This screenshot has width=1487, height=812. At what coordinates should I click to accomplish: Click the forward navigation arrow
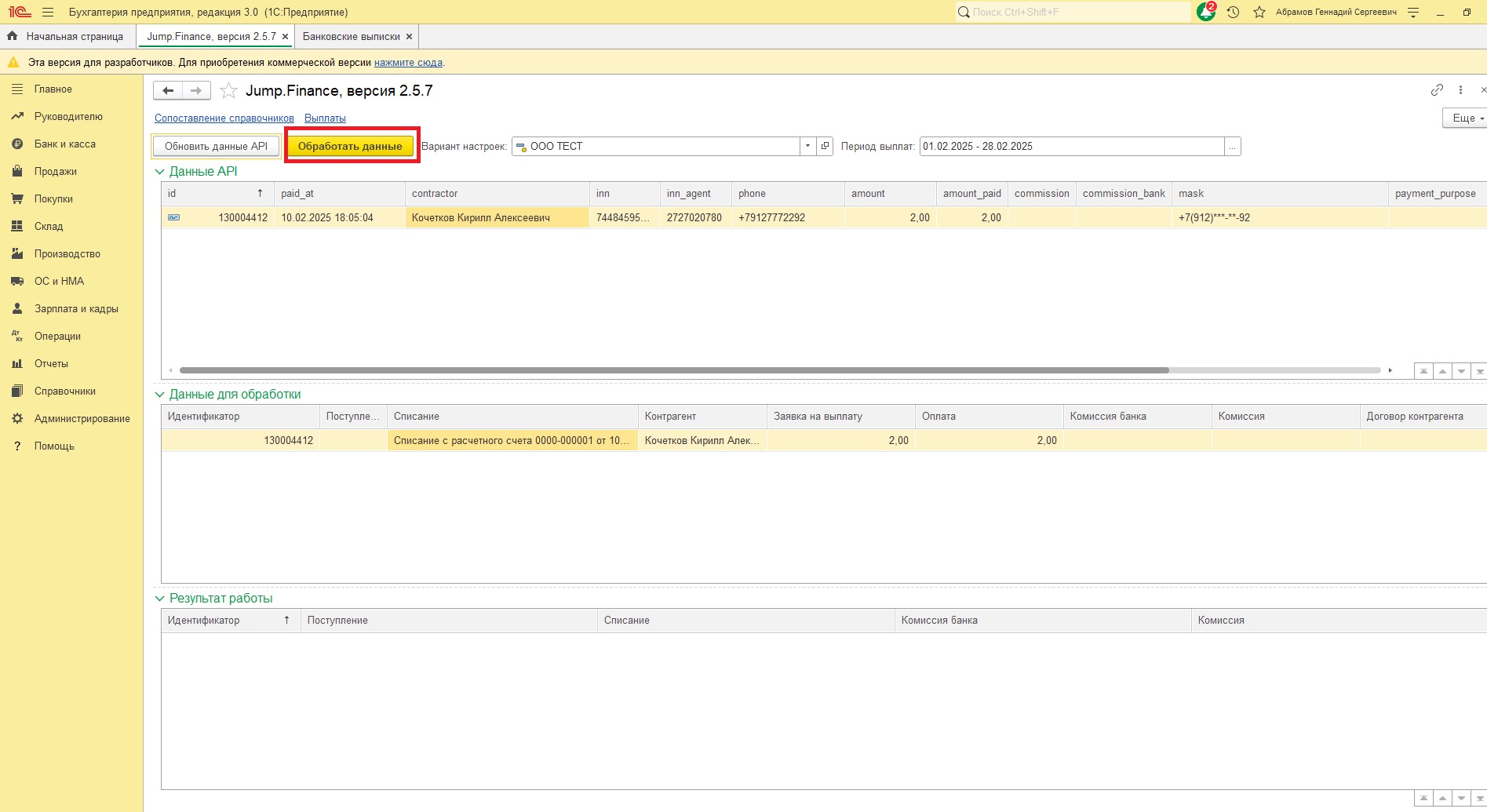click(196, 91)
